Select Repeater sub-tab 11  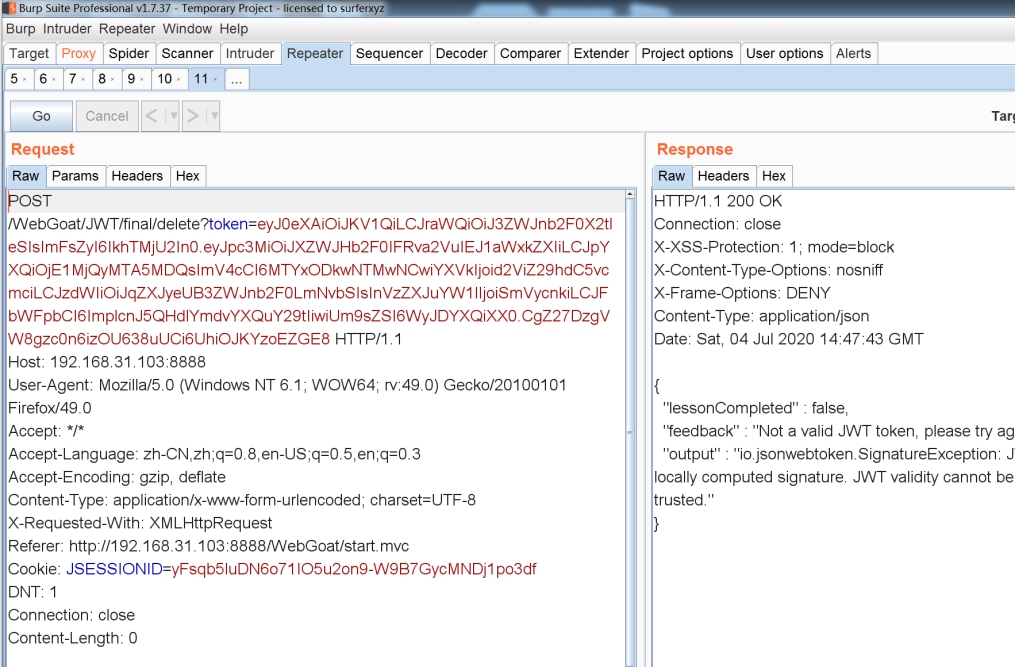coord(201,79)
